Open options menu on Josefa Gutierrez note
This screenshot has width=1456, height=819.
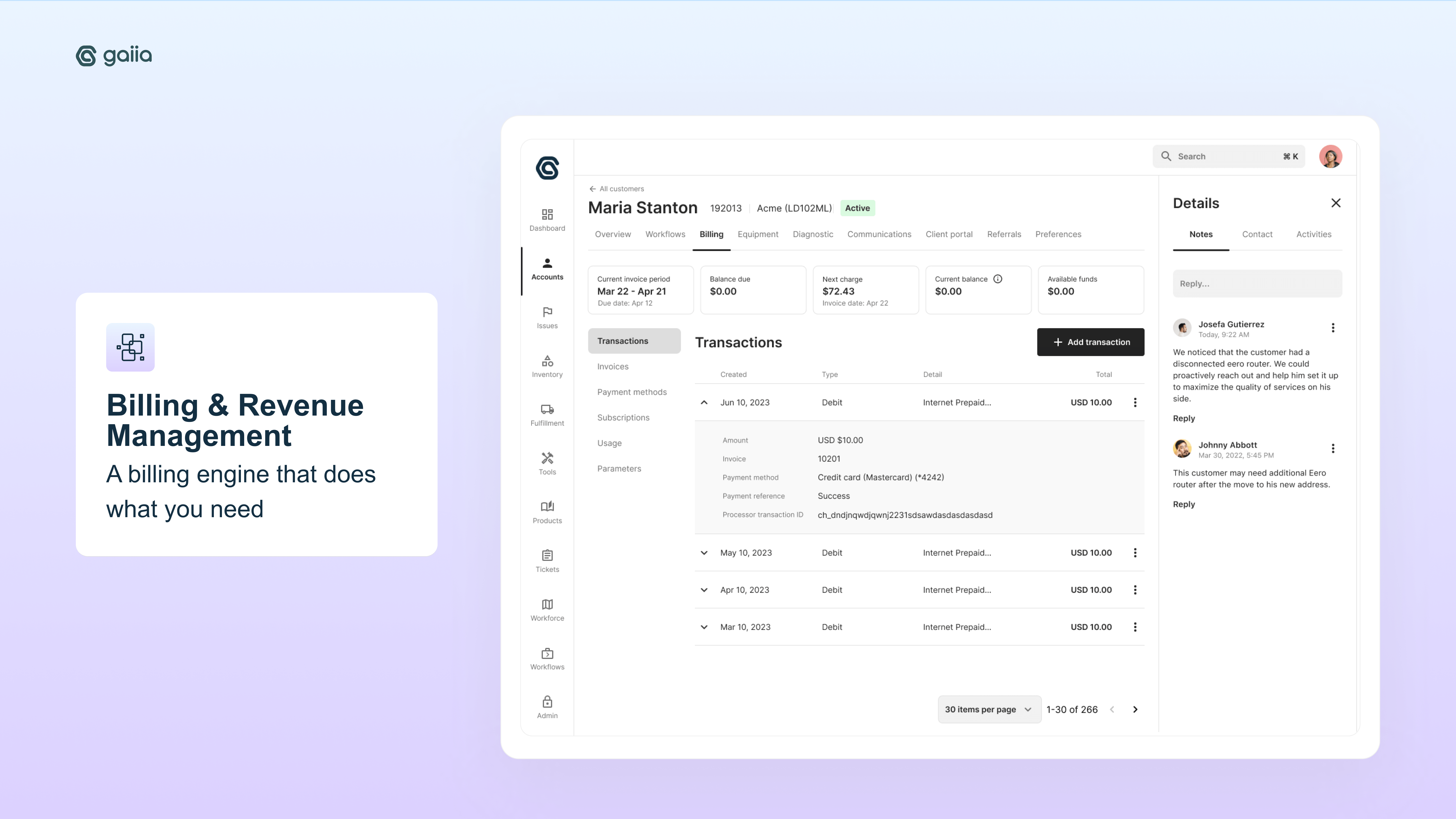(x=1333, y=328)
